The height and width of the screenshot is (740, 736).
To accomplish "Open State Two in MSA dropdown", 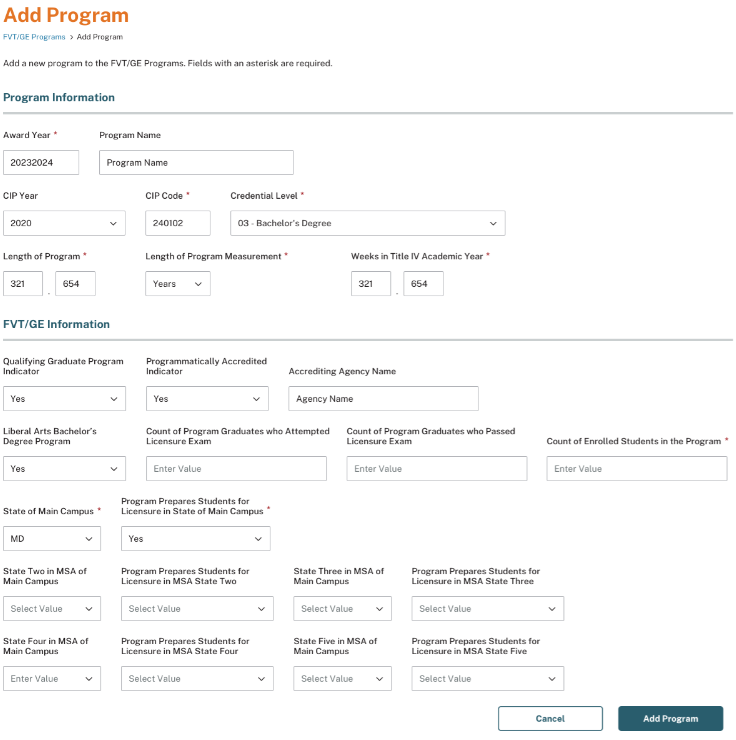I will [52, 608].
